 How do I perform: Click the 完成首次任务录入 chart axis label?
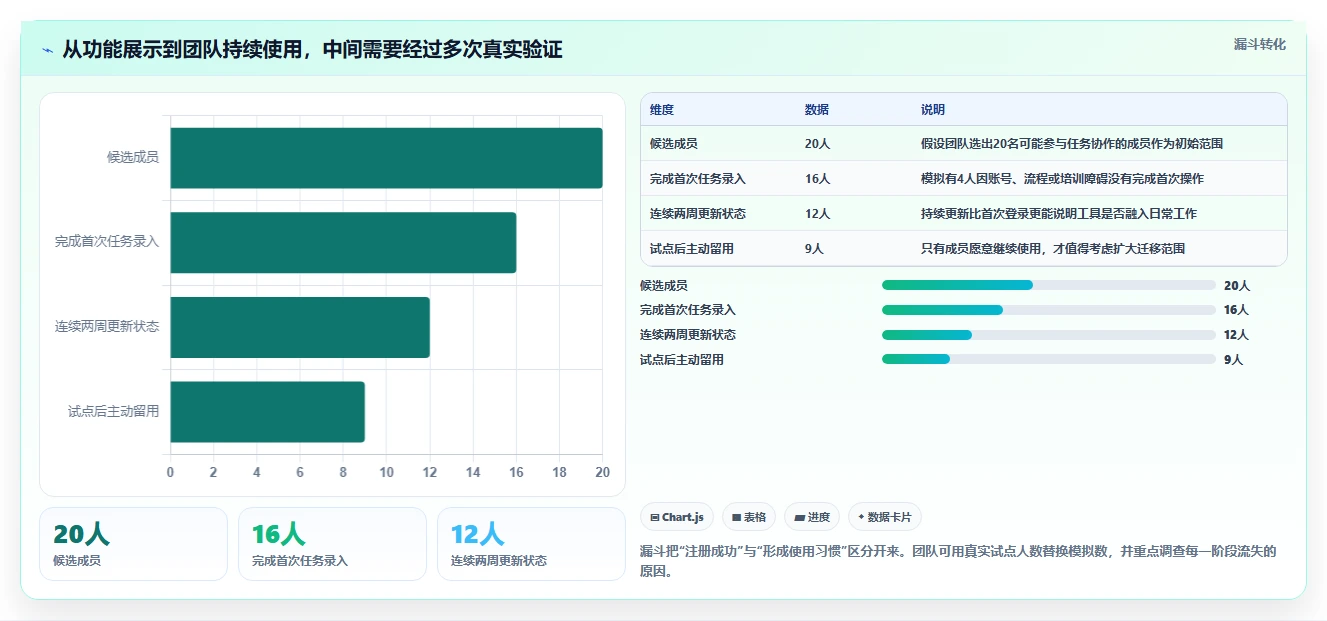107,242
